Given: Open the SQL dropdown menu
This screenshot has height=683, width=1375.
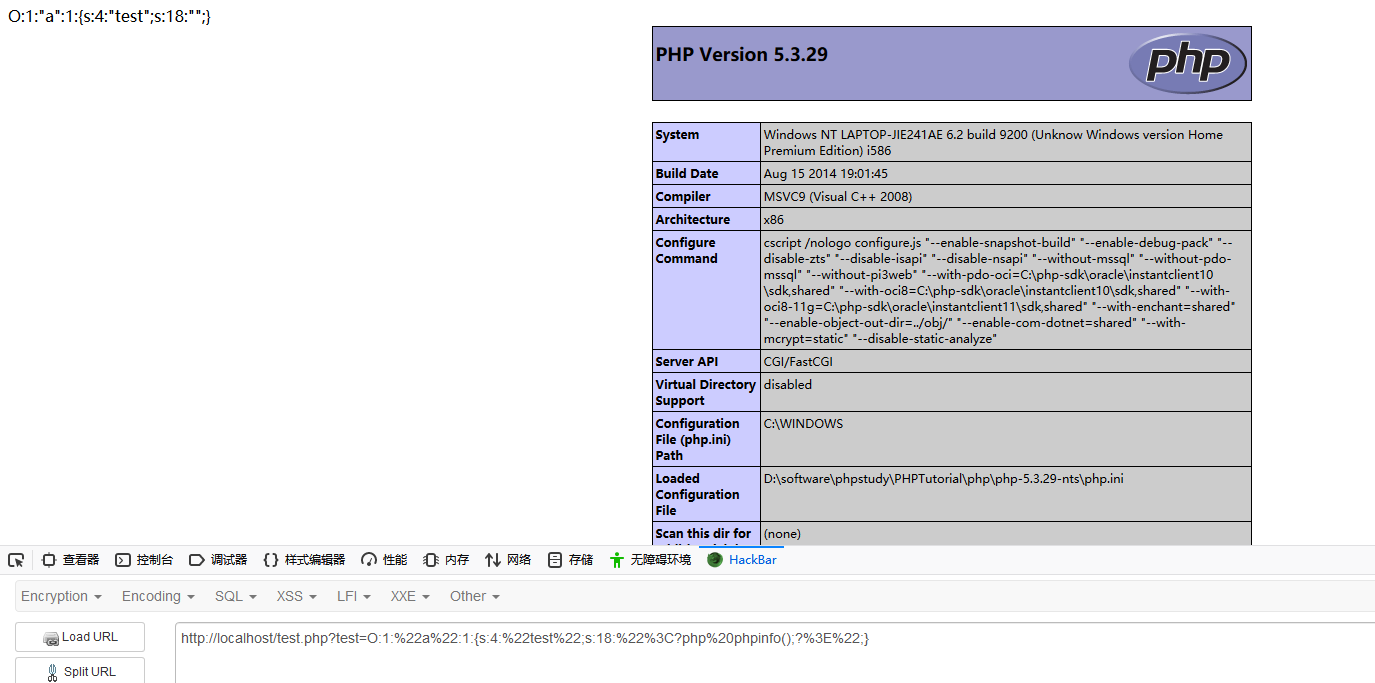Looking at the screenshot, I should coord(236,596).
